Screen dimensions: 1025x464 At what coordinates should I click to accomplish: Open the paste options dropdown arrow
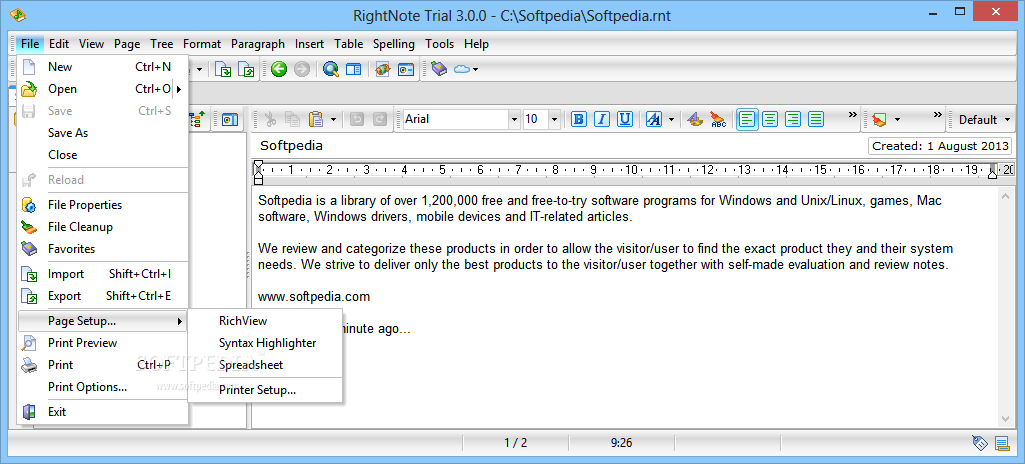(x=333, y=120)
